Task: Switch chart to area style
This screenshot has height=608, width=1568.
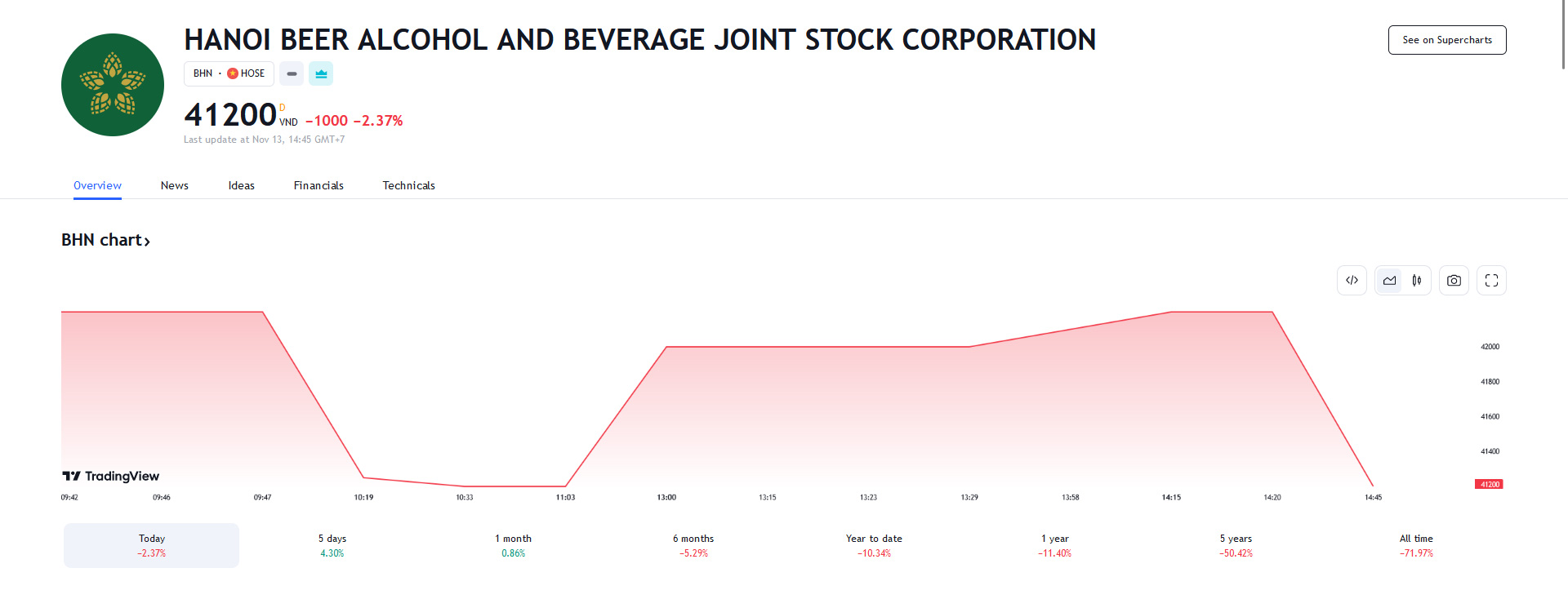Action: (x=1389, y=281)
